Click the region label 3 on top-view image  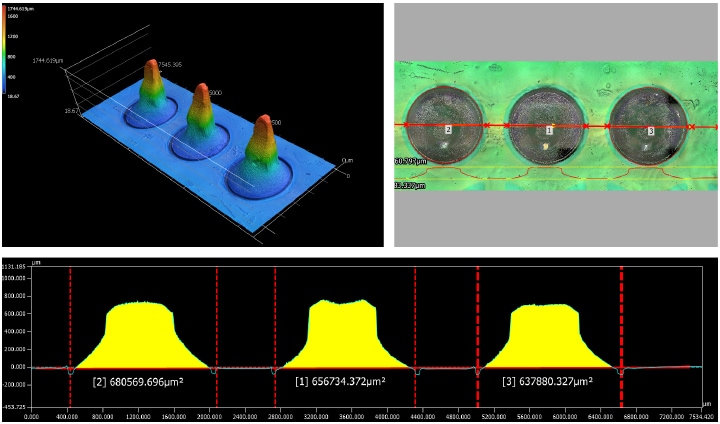tap(650, 131)
